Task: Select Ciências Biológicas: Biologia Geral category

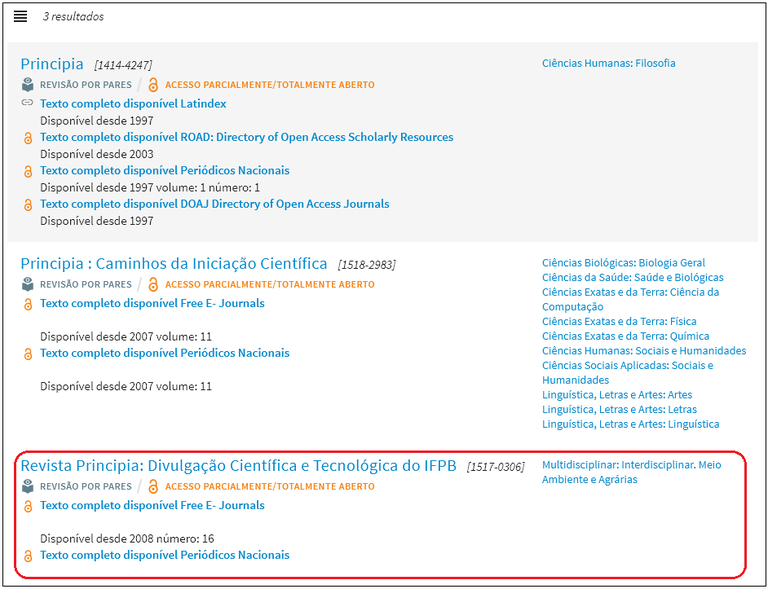Action: pyautogui.click(x=623, y=263)
